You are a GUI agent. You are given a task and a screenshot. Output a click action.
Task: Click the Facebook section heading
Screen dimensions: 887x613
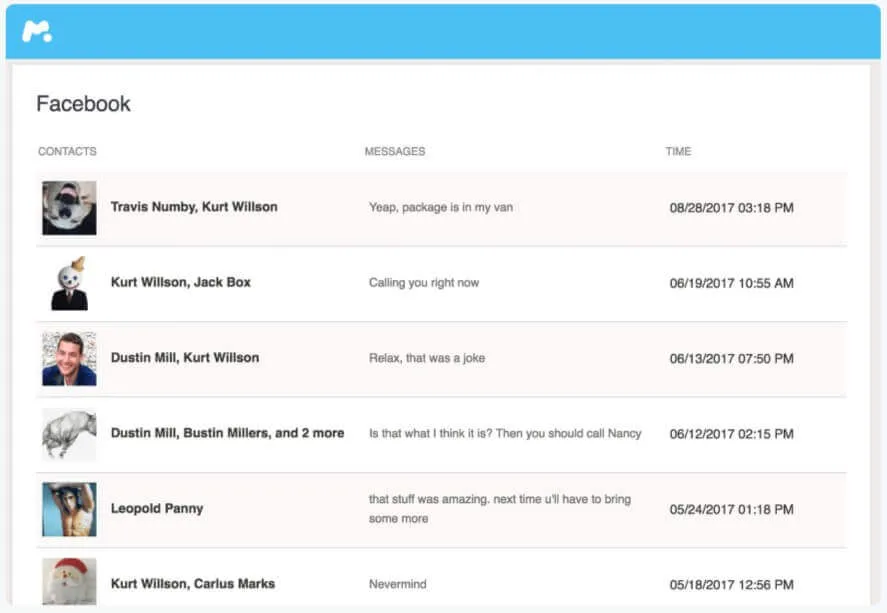tap(84, 104)
